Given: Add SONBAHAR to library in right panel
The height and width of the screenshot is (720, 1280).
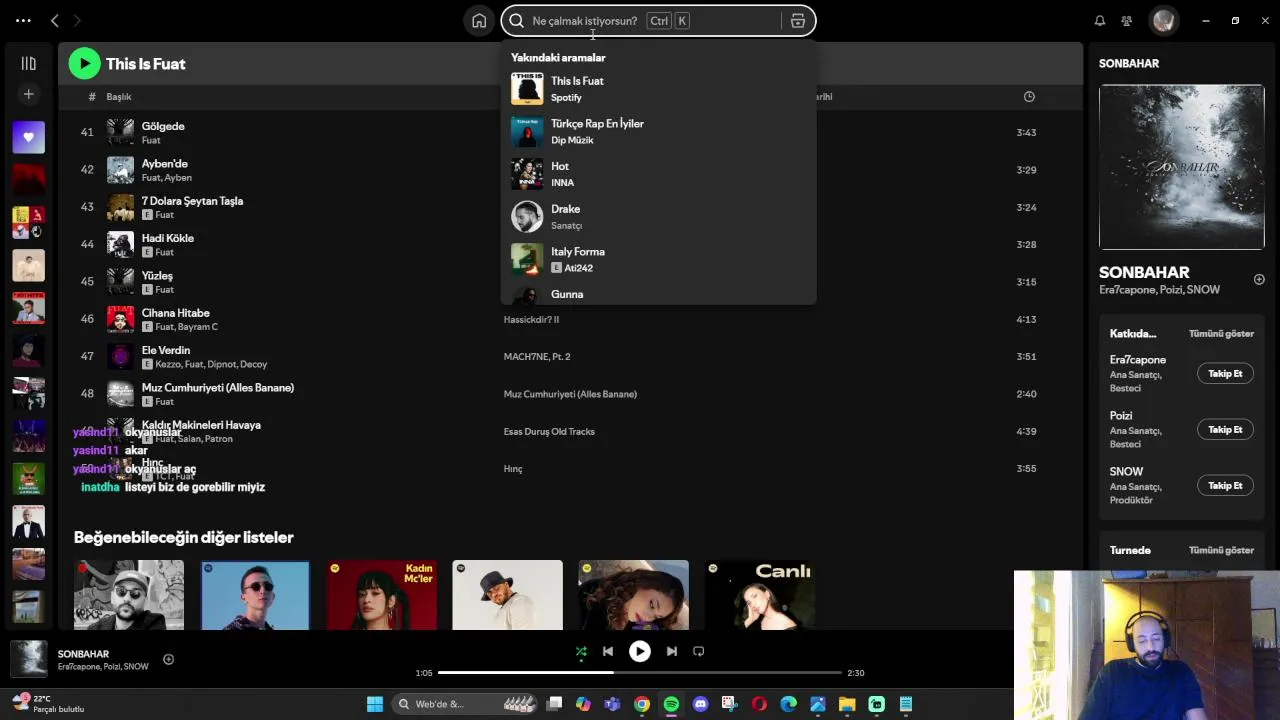Looking at the screenshot, I should tap(1259, 279).
